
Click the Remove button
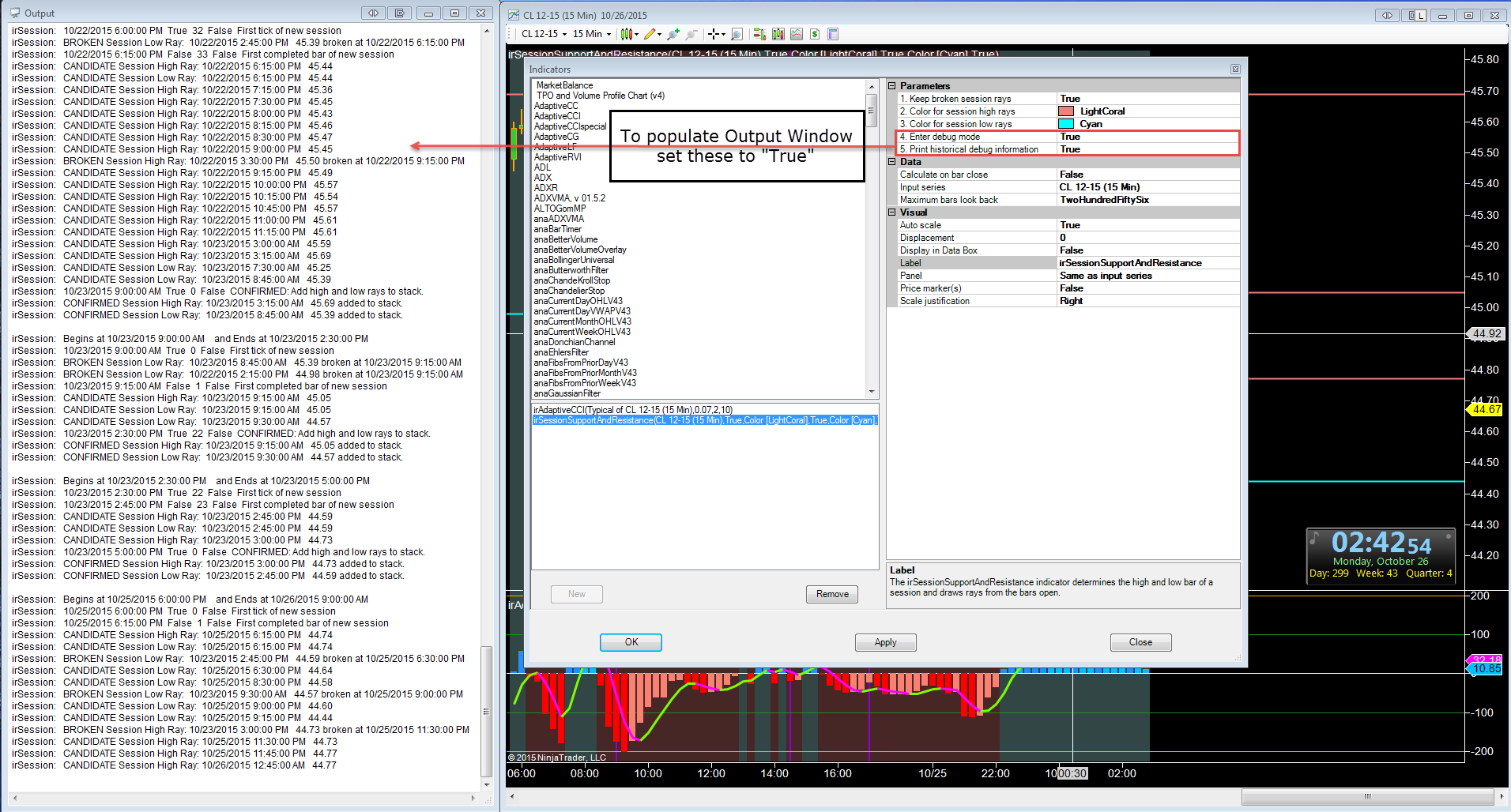831,594
